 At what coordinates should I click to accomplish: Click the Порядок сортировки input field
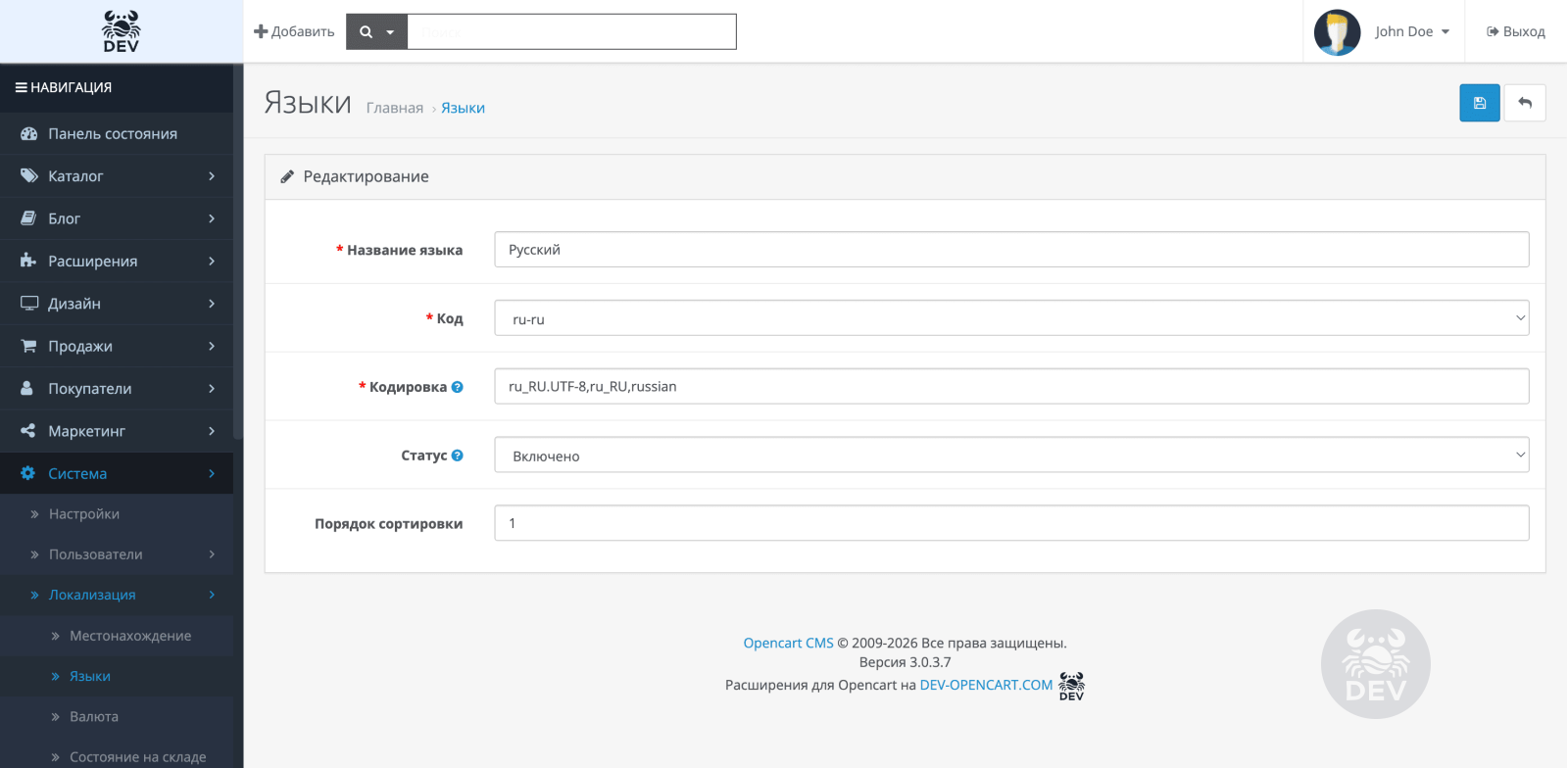1011,523
